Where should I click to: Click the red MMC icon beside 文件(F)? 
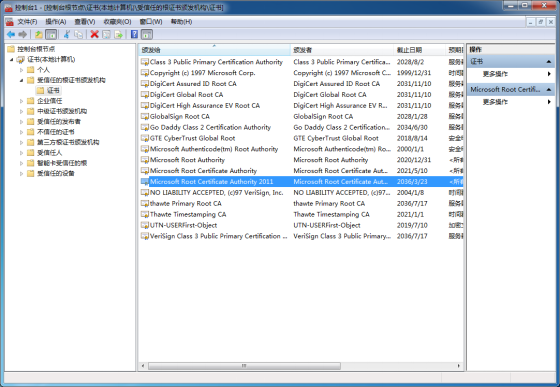pos(9,22)
